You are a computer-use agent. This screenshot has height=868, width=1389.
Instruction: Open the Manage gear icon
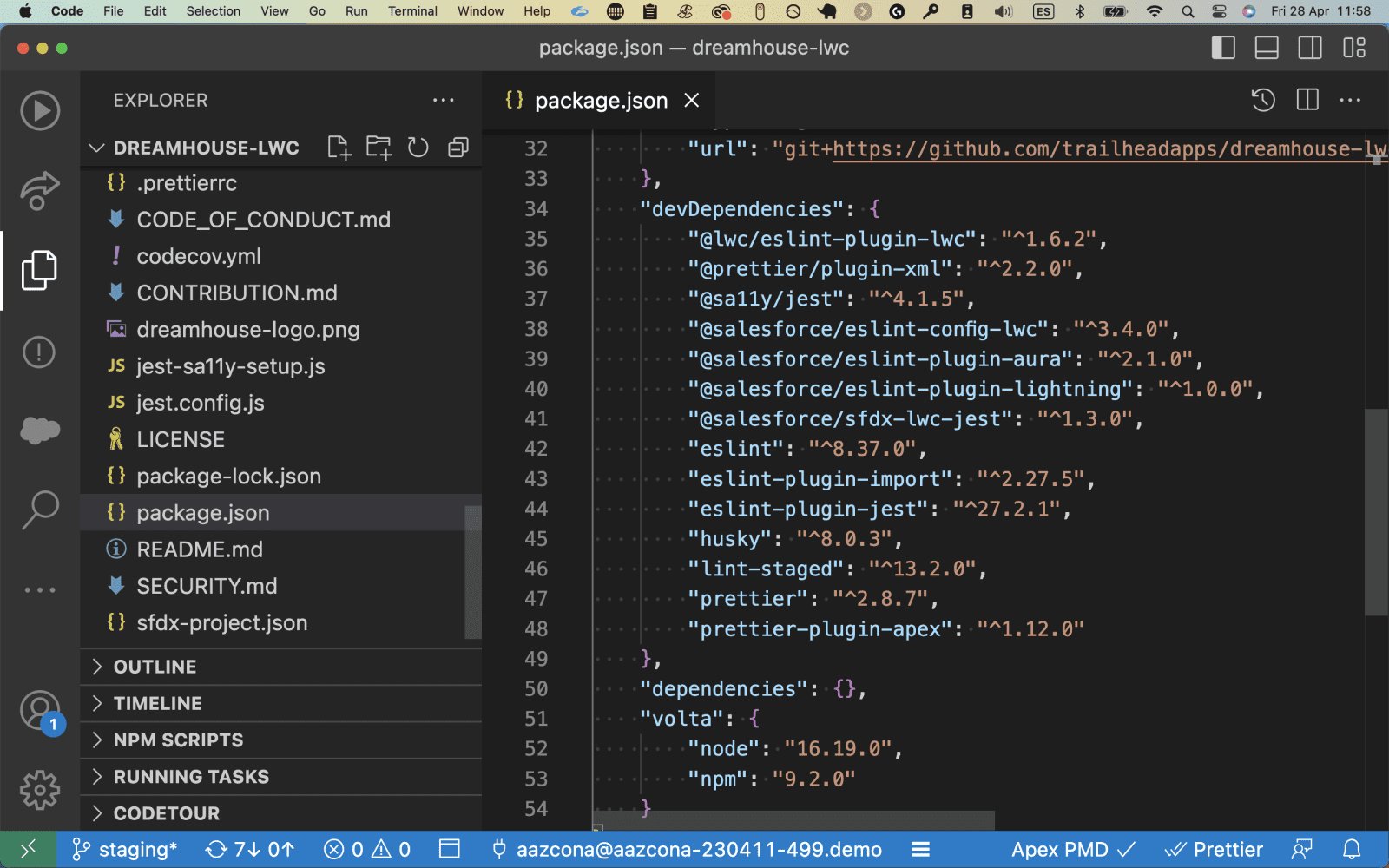40,790
